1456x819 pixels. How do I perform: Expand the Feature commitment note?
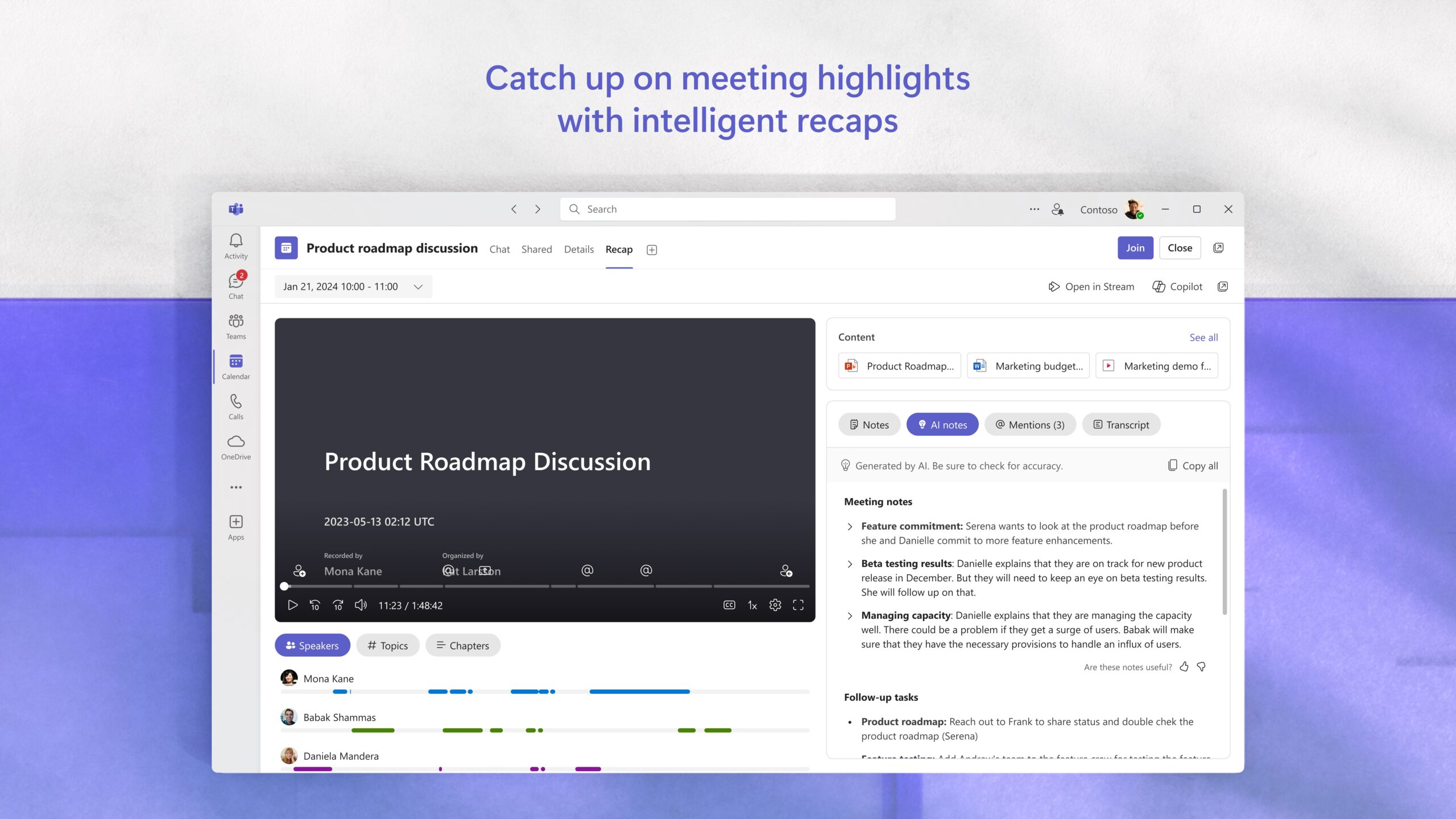pos(850,527)
